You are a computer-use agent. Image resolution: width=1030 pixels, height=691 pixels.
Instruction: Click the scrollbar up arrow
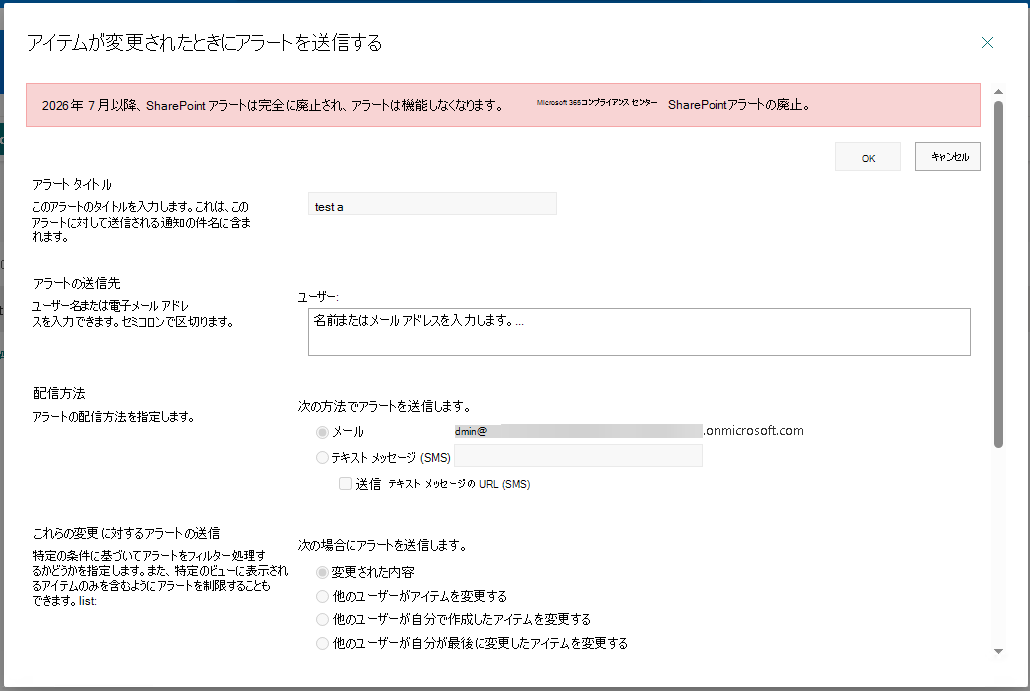coord(998,91)
